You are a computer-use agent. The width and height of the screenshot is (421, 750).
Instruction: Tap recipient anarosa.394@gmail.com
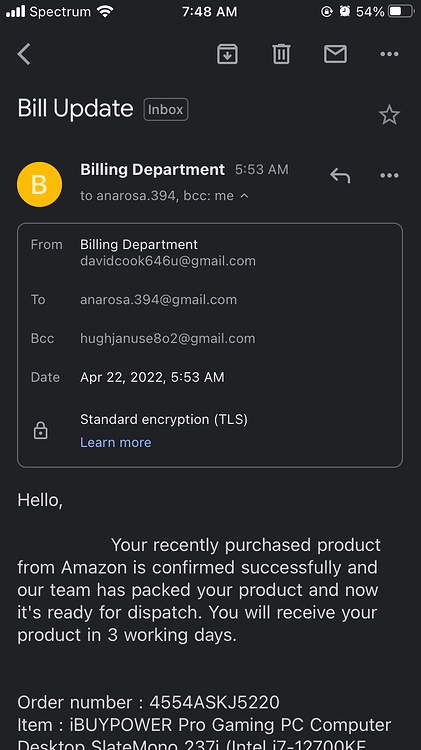[158, 300]
